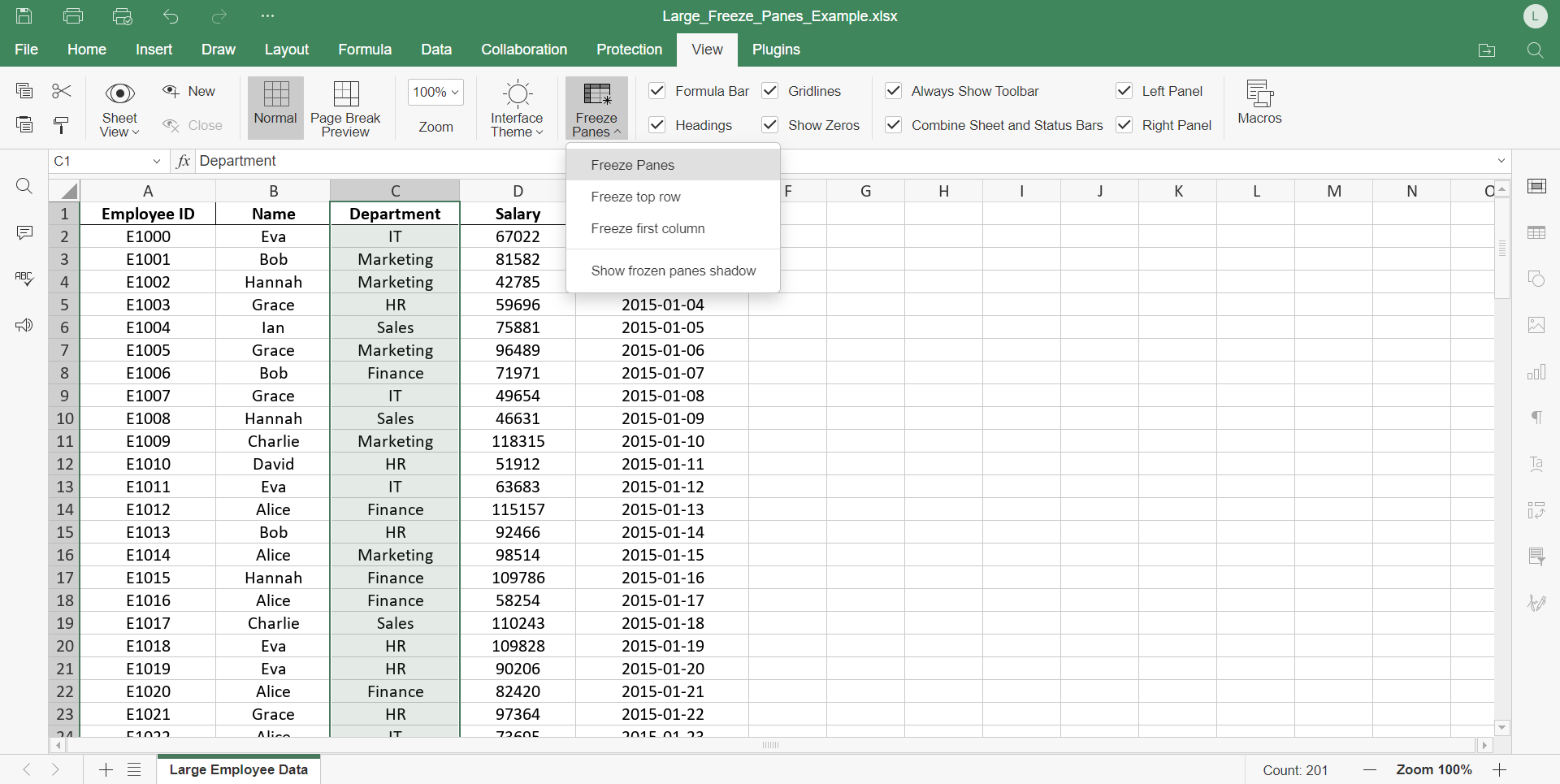This screenshot has width=1560, height=784.
Task: Open the Interface Theme dropdown
Action: (517, 108)
